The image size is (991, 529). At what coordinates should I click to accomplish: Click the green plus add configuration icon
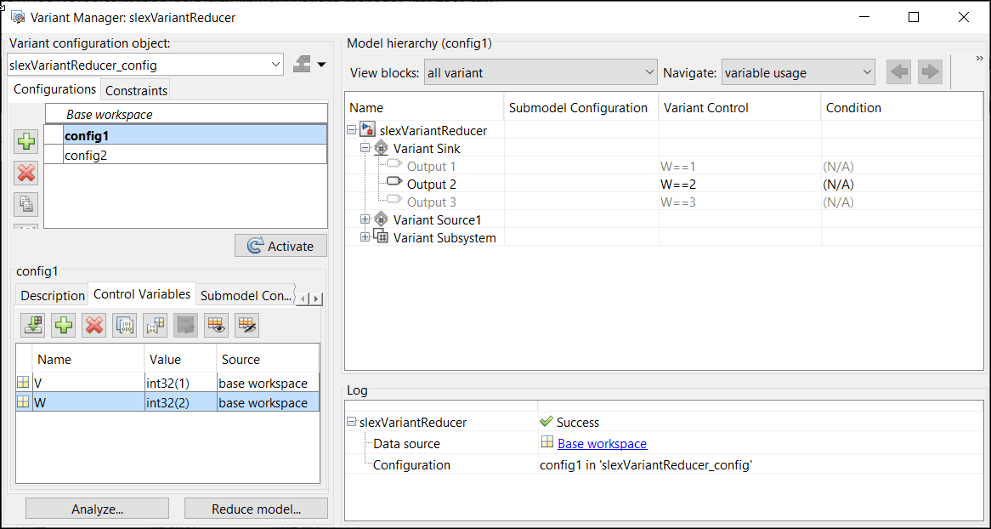[26, 142]
